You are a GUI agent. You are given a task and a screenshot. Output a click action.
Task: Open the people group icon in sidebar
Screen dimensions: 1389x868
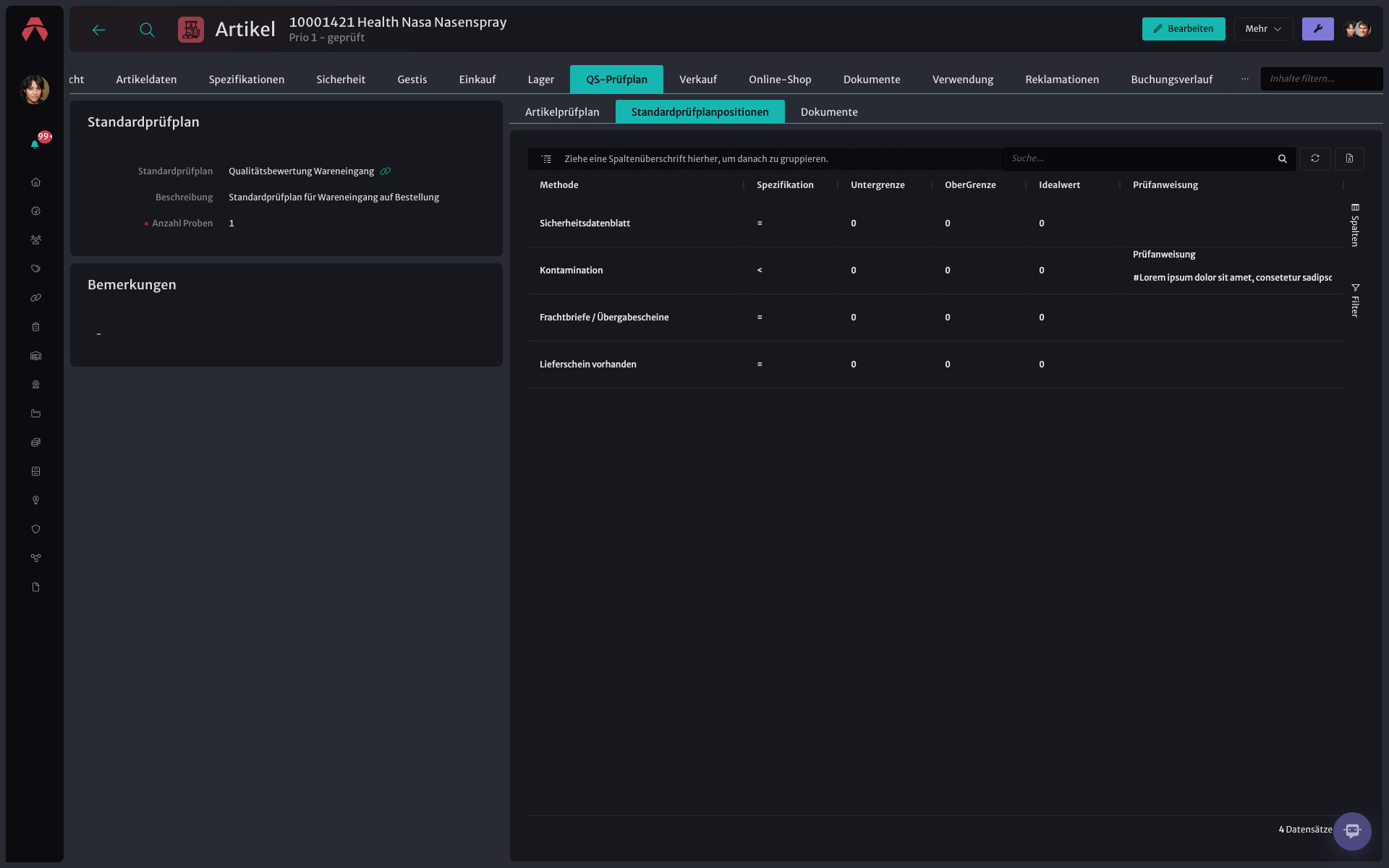click(x=35, y=240)
